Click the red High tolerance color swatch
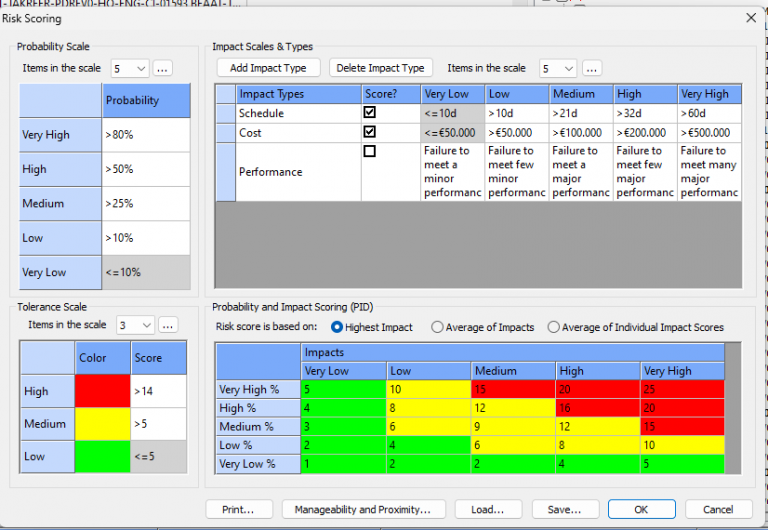 pyautogui.click(x=104, y=391)
